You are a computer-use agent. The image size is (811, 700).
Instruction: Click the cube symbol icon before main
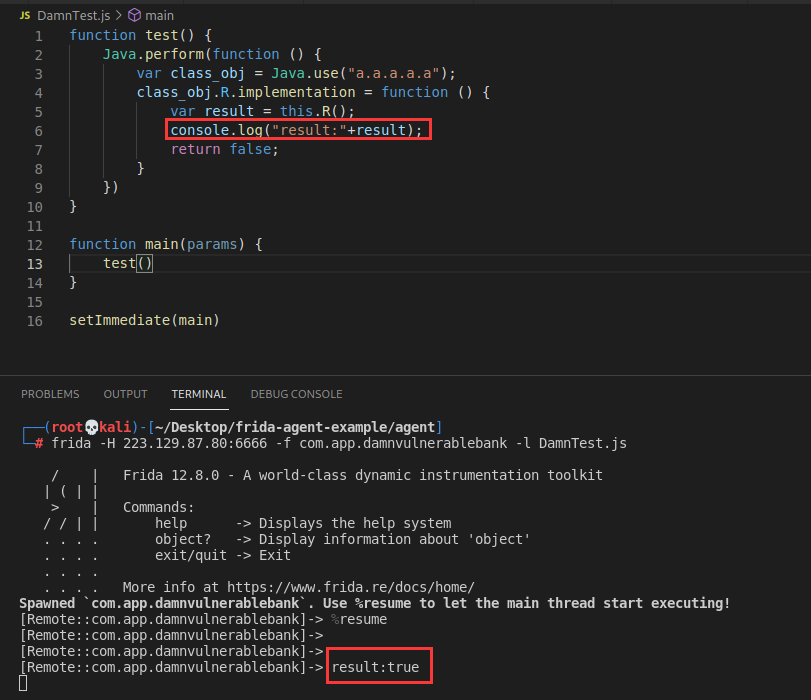pyautogui.click(x=134, y=16)
